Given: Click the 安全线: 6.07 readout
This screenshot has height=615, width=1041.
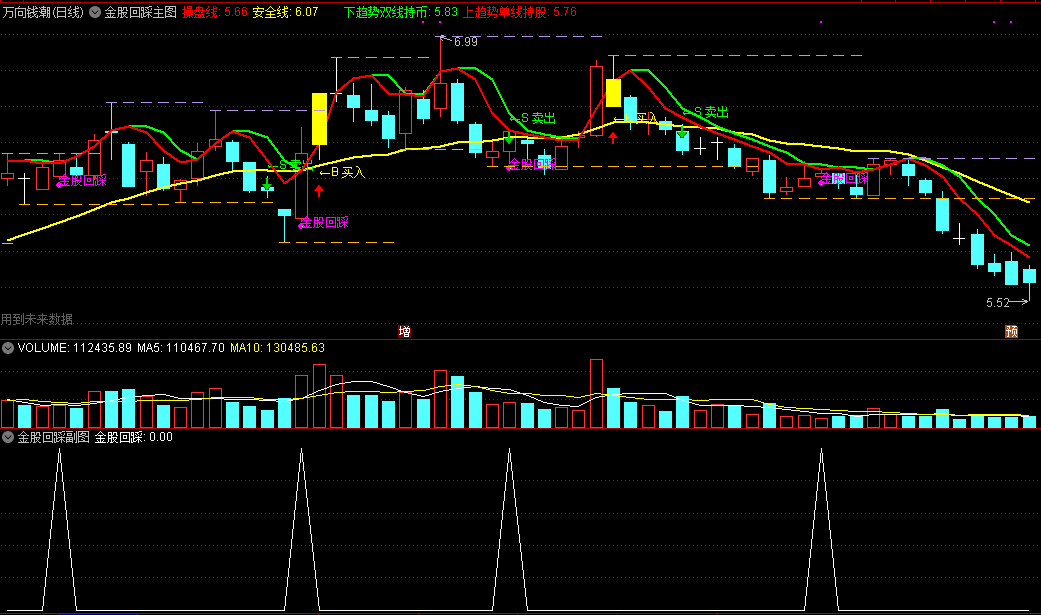Looking at the screenshot, I should point(285,12).
